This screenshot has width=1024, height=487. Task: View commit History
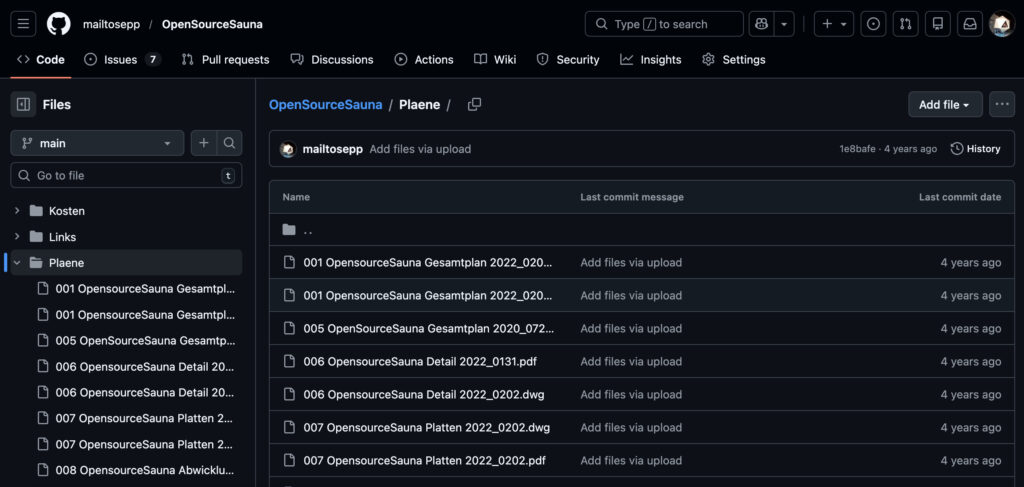click(975, 149)
